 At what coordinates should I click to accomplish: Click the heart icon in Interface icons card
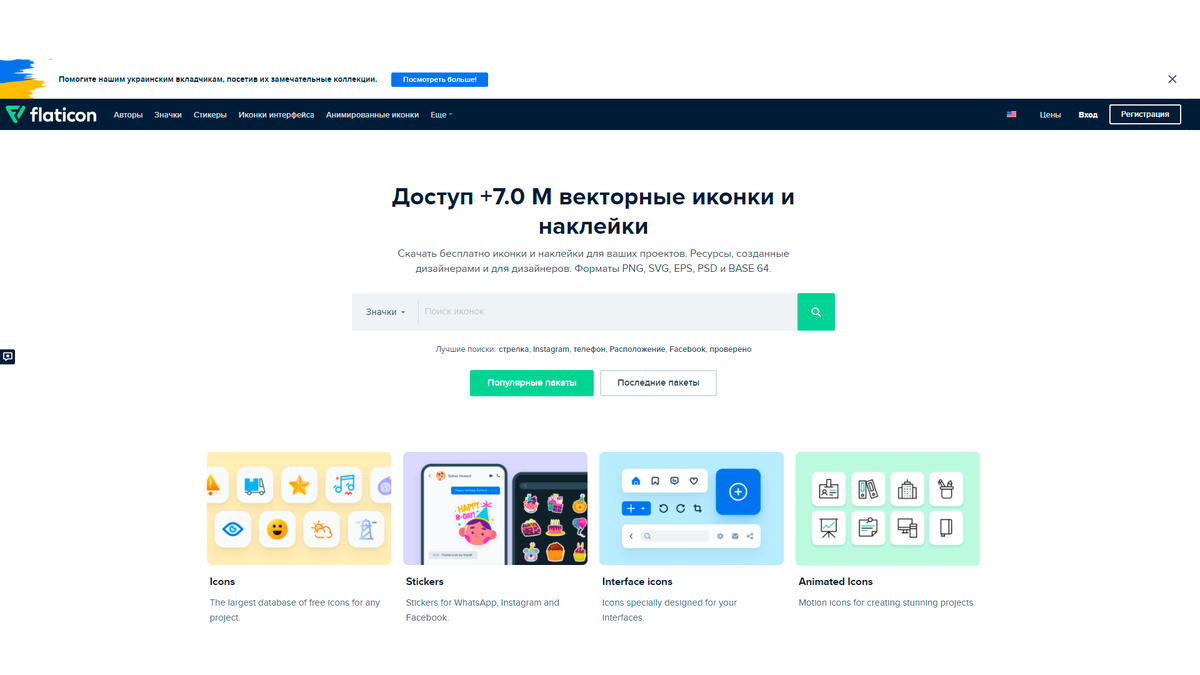point(694,481)
